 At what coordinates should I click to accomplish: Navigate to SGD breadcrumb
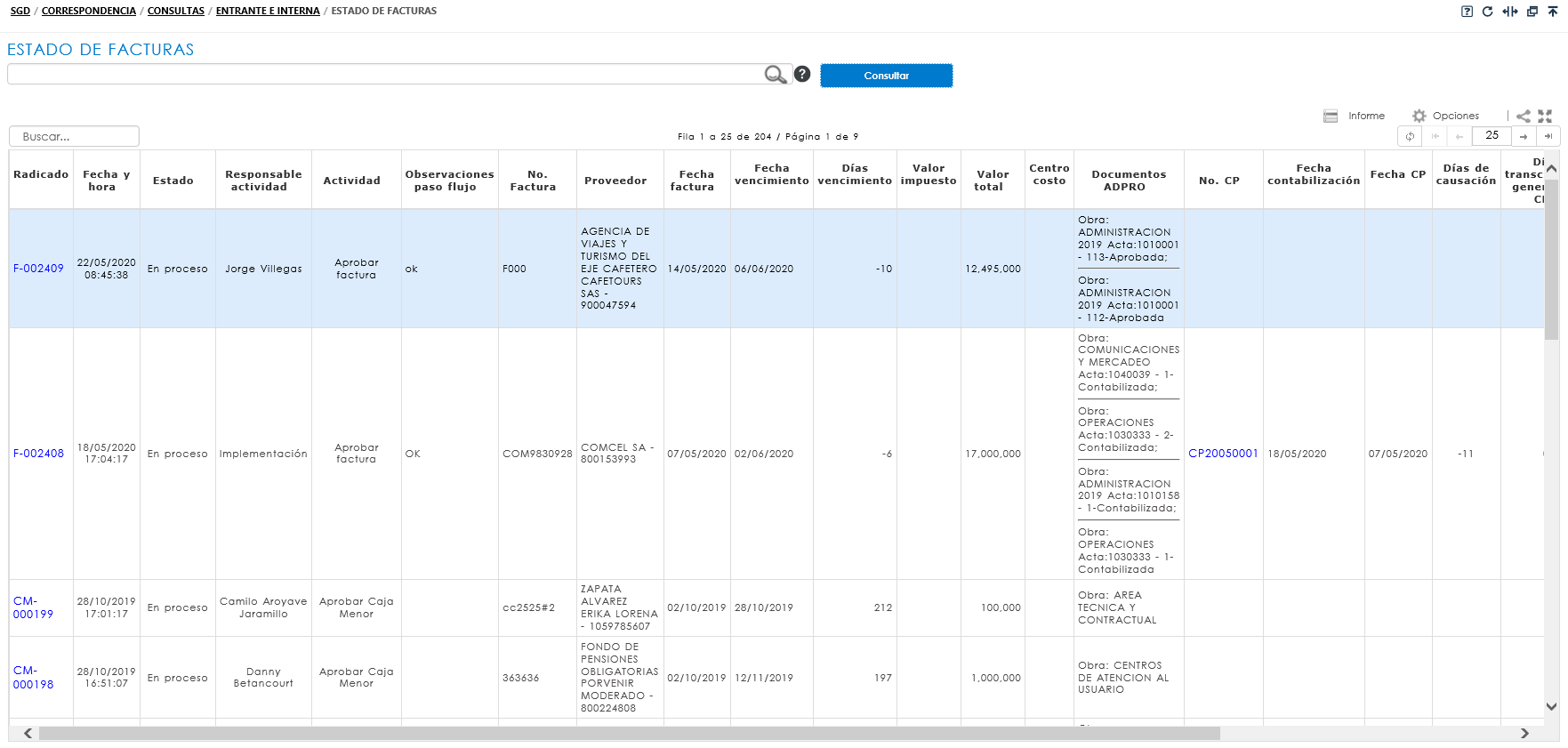tap(20, 12)
